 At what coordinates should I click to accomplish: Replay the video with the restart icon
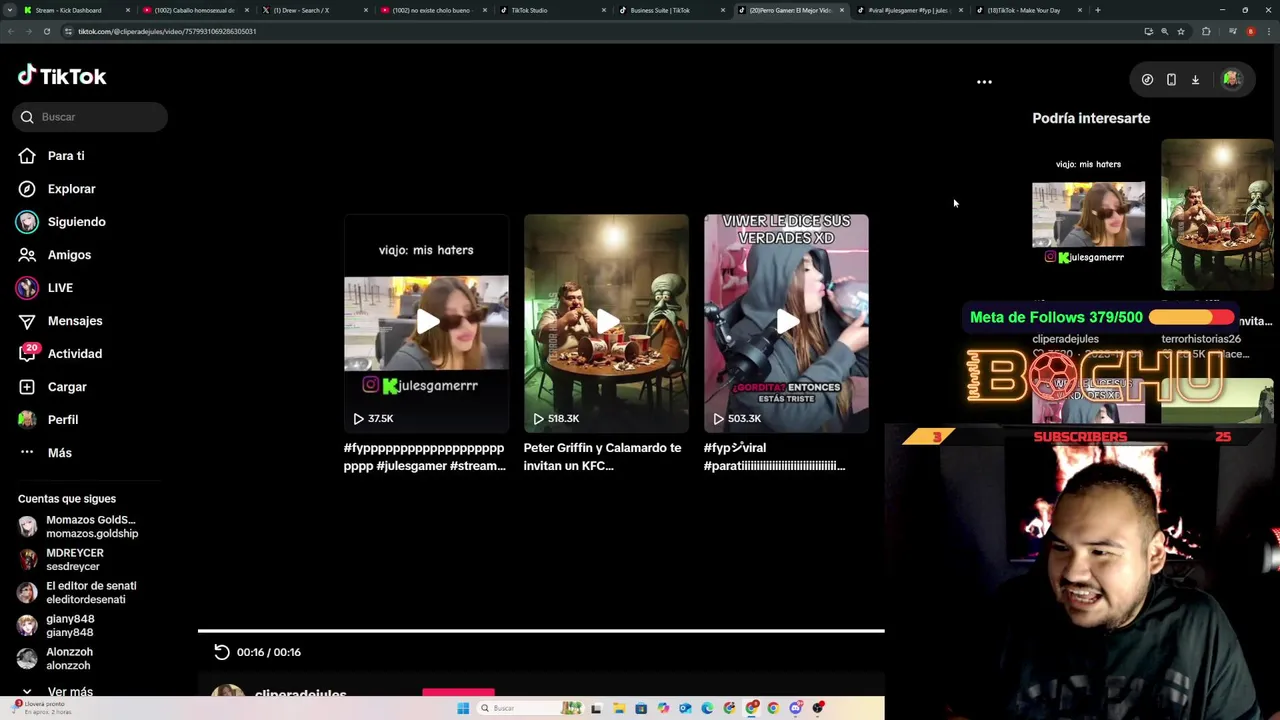[x=222, y=652]
